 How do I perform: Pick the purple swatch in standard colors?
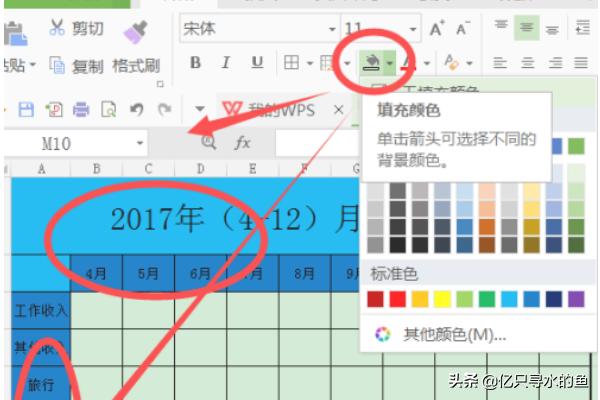coord(575,299)
